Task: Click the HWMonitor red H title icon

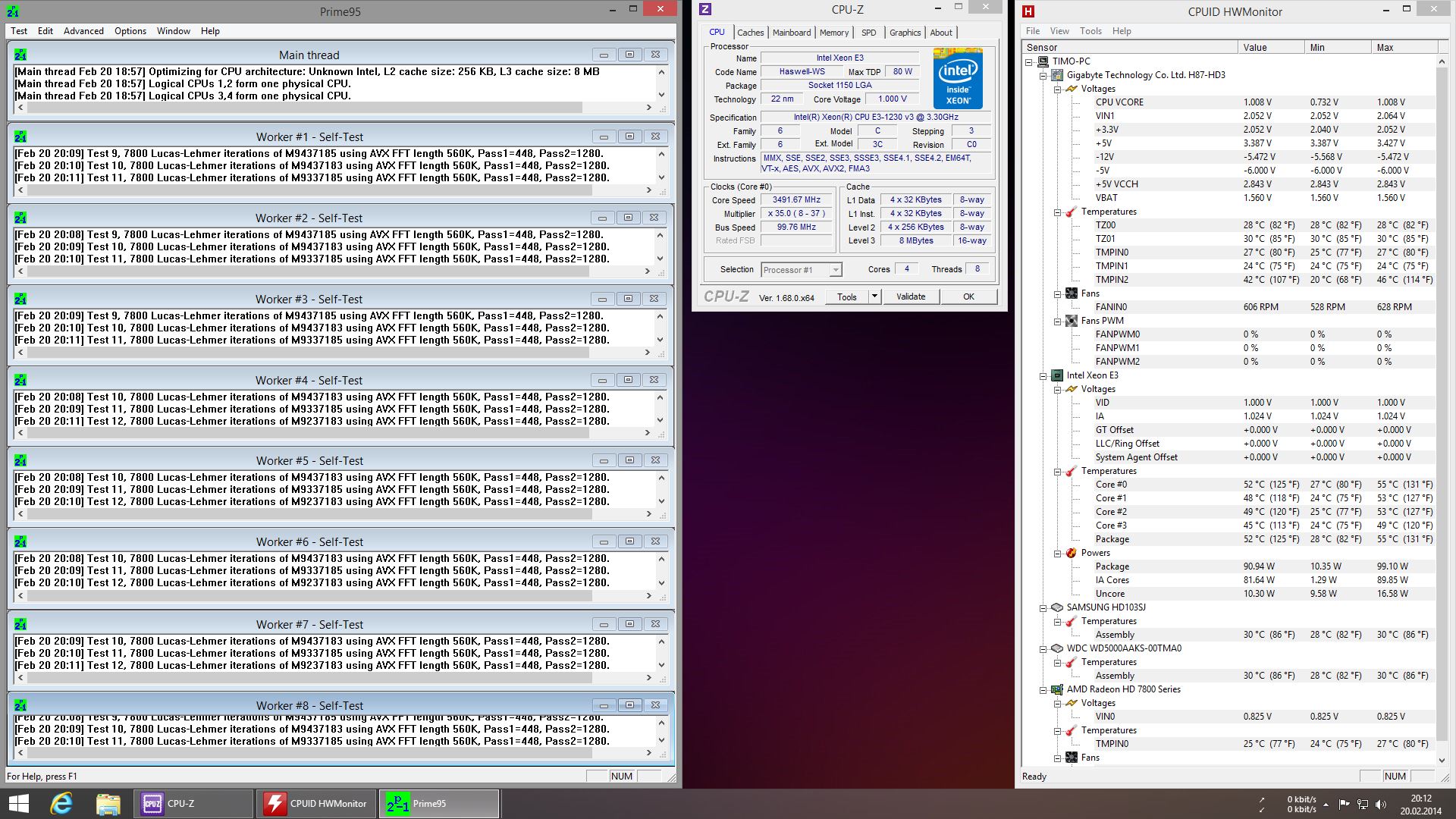Action: [1028, 11]
